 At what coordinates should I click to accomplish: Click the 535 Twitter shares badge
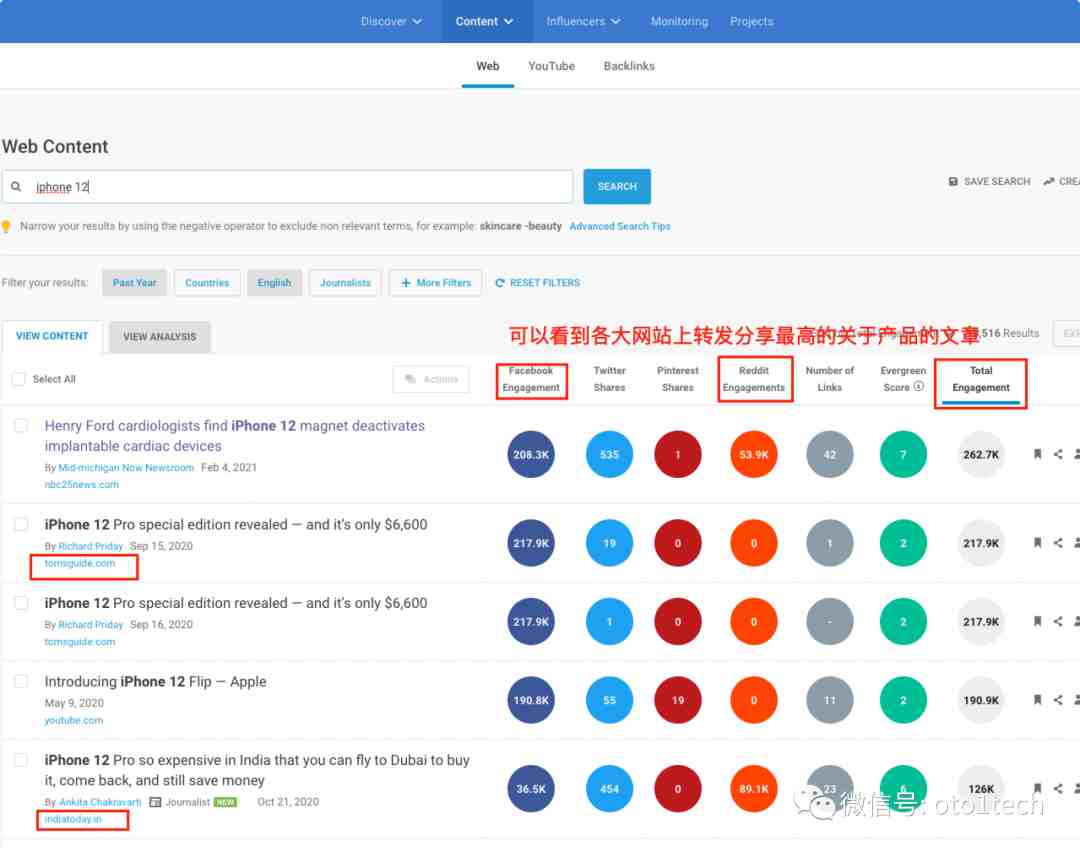pos(610,455)
